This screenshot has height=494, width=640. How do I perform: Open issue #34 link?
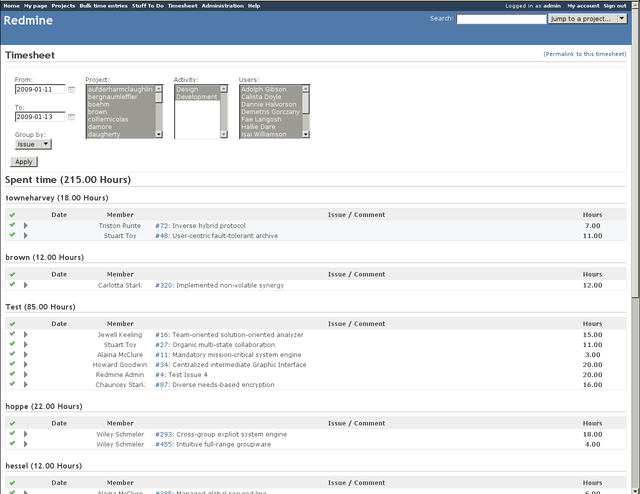162,365
